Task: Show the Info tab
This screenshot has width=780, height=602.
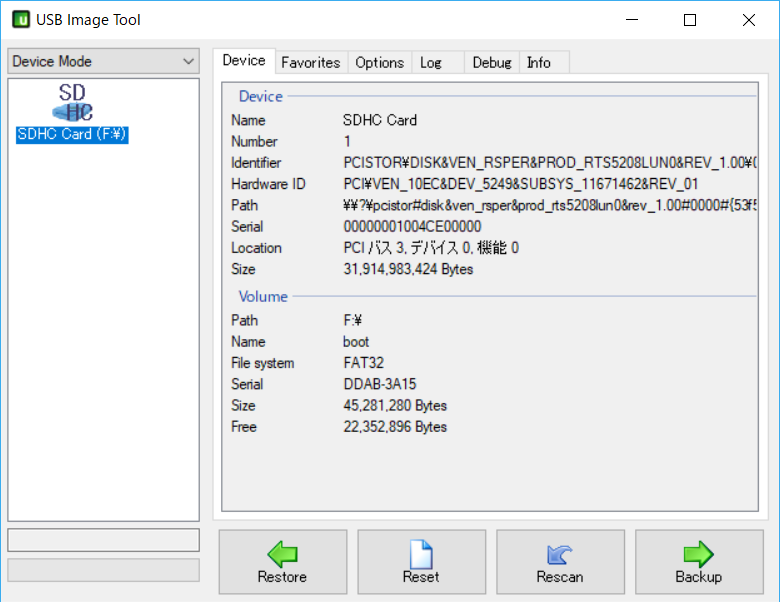Action: (x=538, y=62)
